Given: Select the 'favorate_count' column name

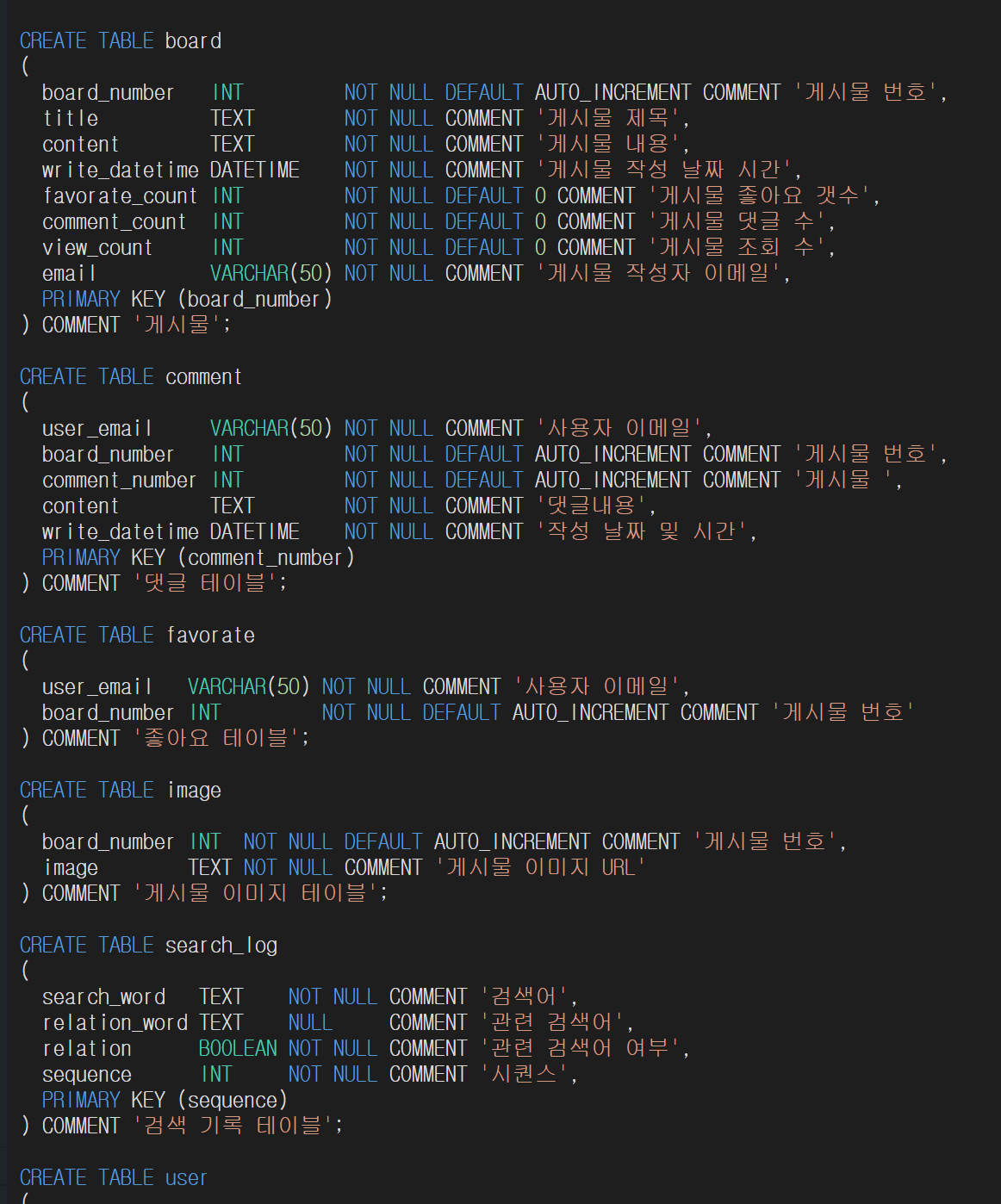Looking at the screenshot, I should click(x=121, y=195).
